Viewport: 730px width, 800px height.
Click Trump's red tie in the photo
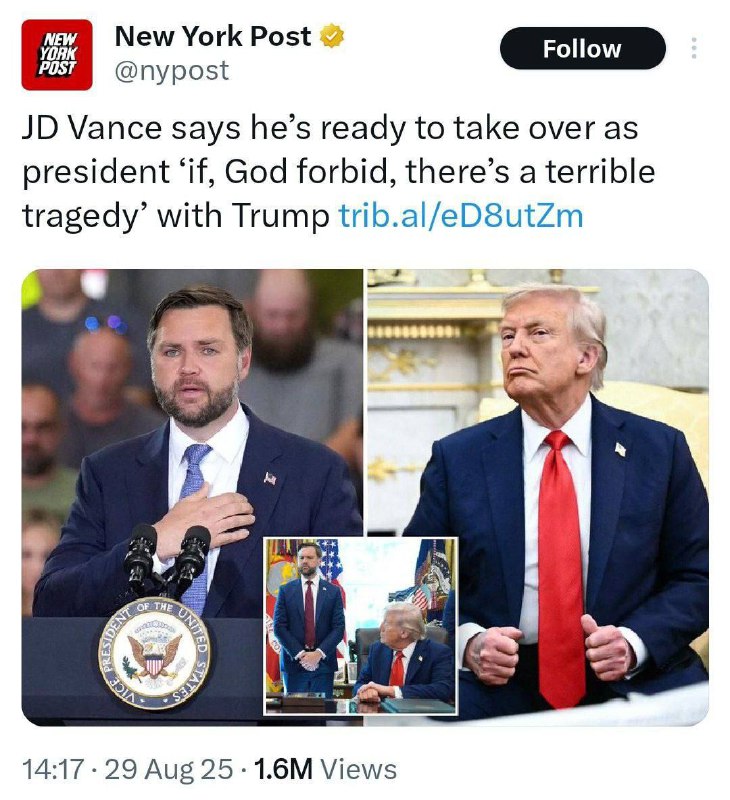tap(561, 569)
